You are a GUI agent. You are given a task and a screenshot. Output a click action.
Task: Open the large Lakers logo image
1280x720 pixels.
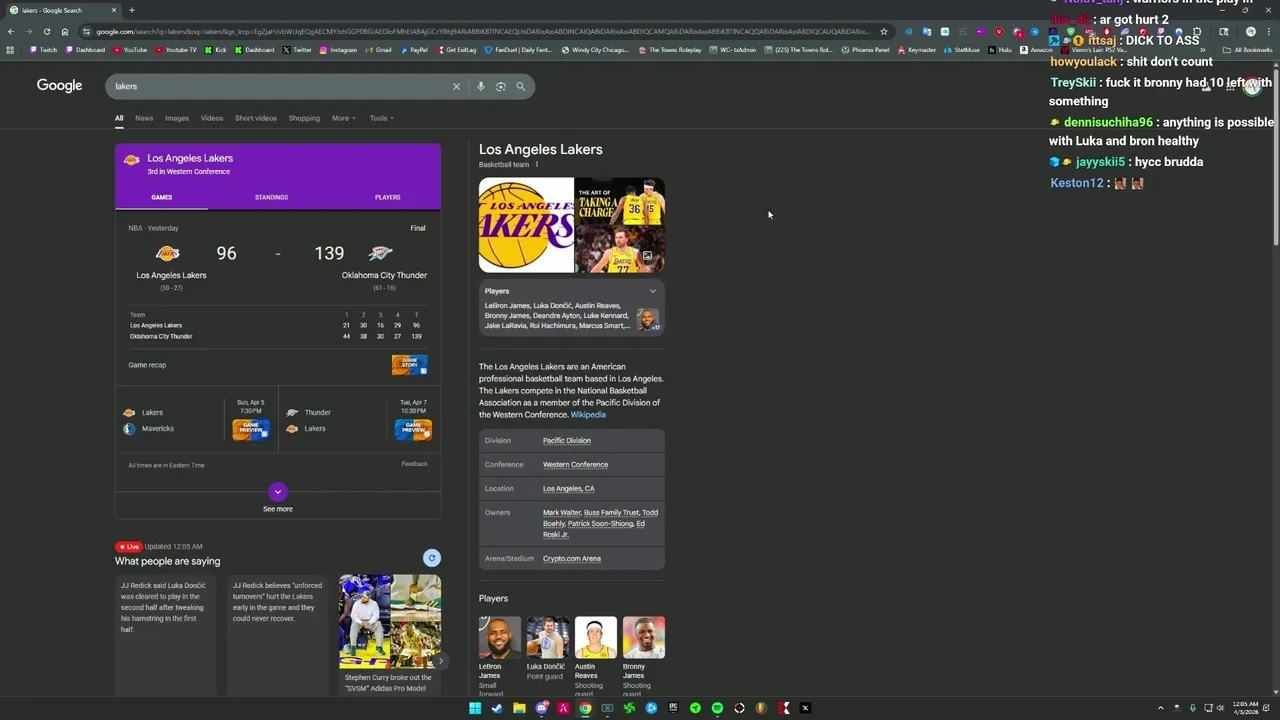coord(526,225)
